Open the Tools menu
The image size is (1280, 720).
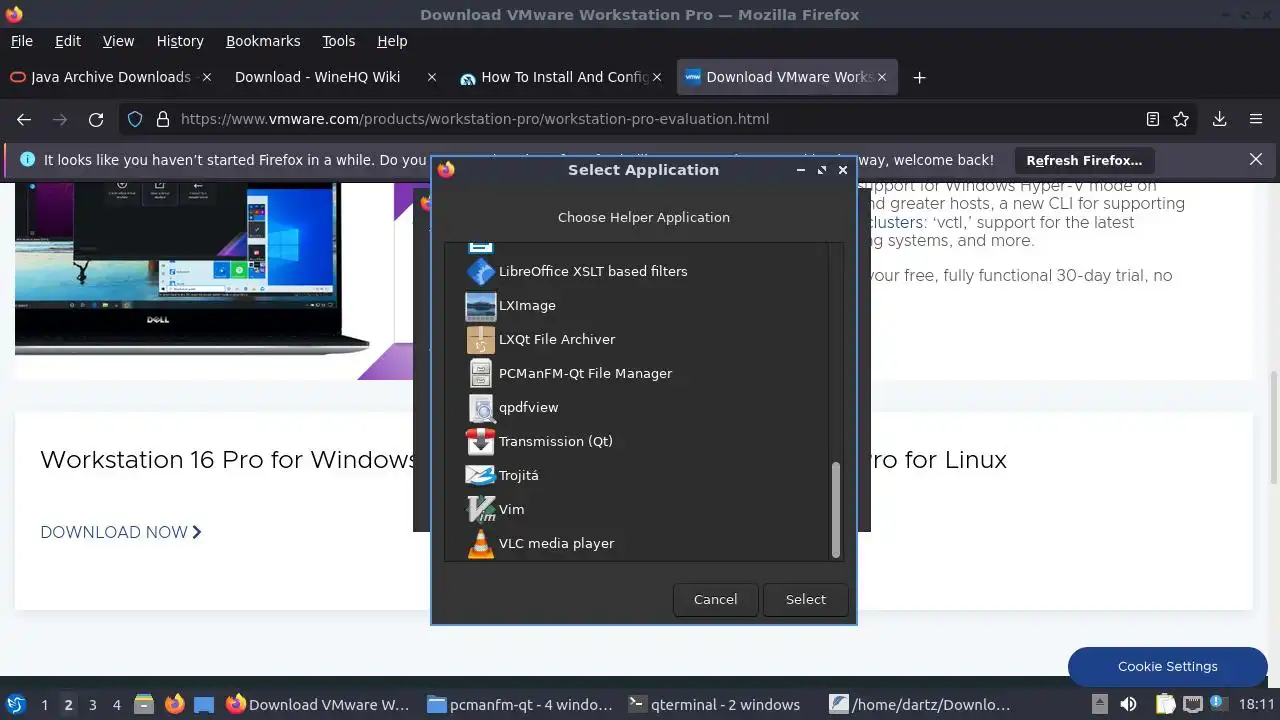point(338,41)
